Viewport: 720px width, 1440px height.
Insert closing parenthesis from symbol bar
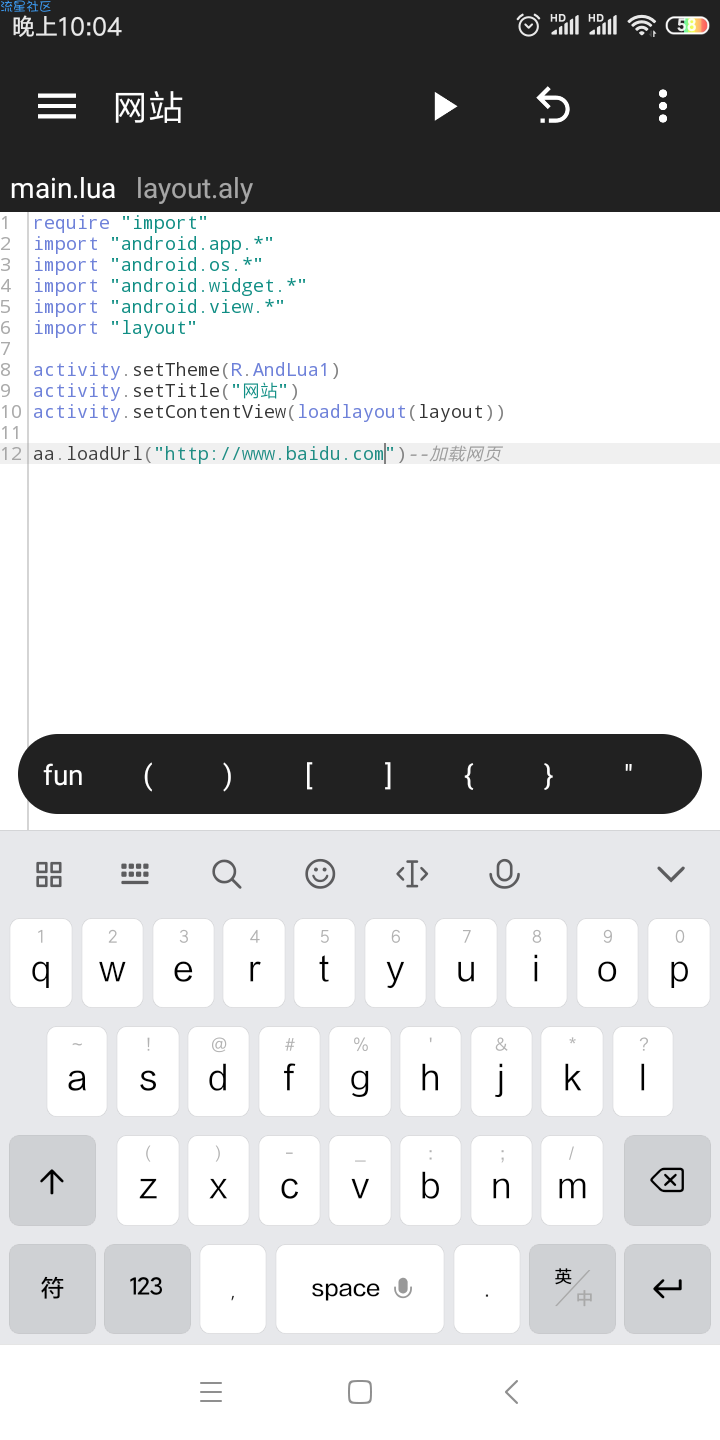[x=228, y=775]
